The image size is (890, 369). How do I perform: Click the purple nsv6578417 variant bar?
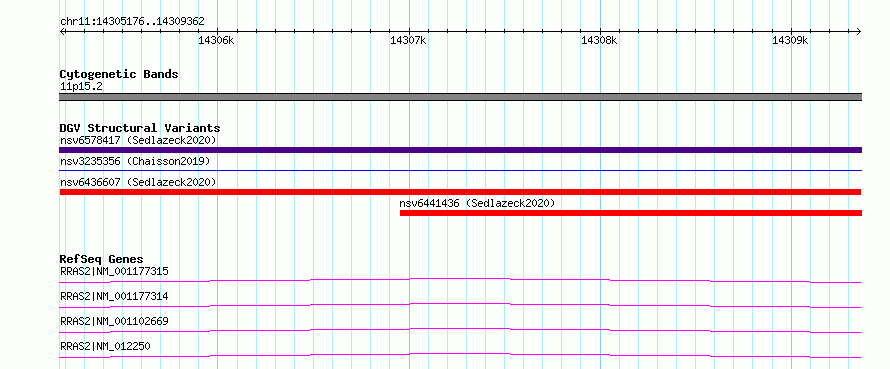point(460,150)
